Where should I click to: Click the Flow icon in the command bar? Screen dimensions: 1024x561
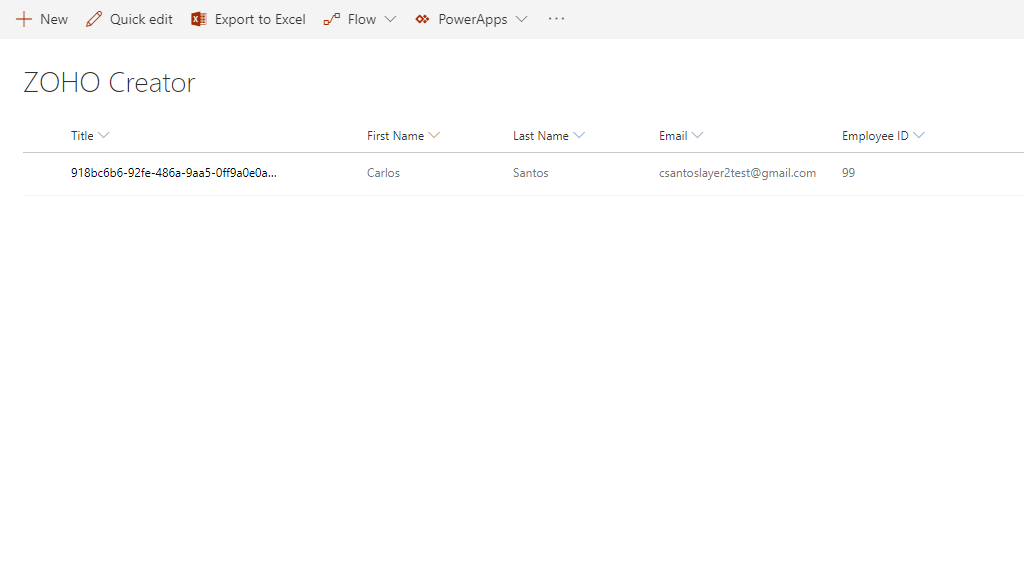point(332,19)
